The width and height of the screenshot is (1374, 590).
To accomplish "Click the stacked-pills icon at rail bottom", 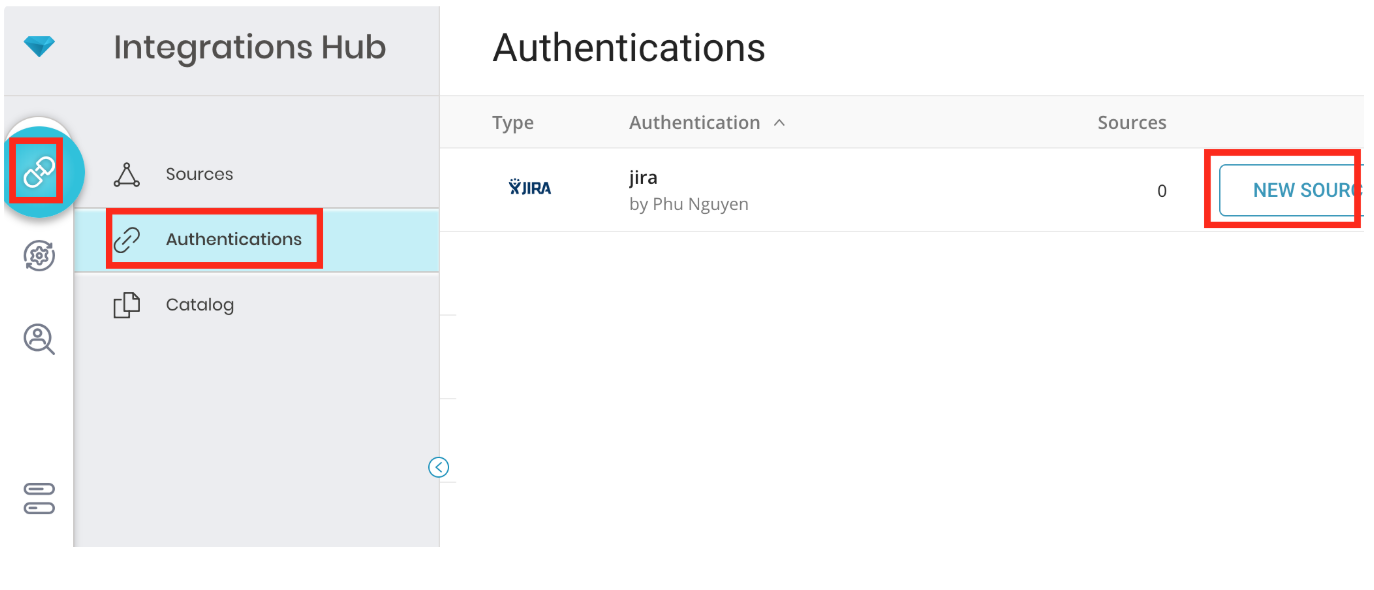I will coord(39,497).
